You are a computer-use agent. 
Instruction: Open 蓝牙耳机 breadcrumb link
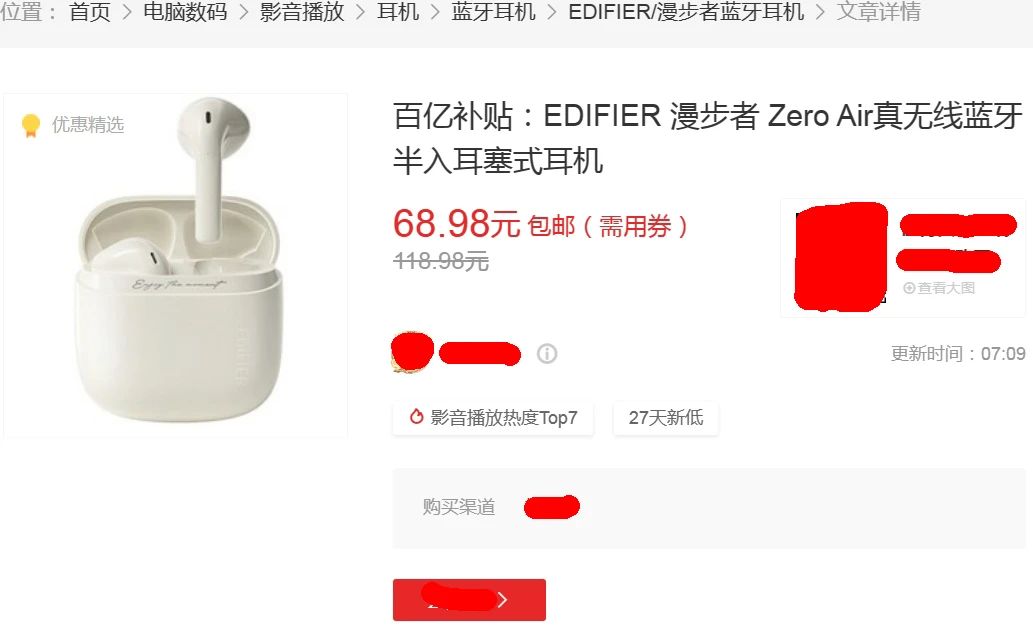493,11
